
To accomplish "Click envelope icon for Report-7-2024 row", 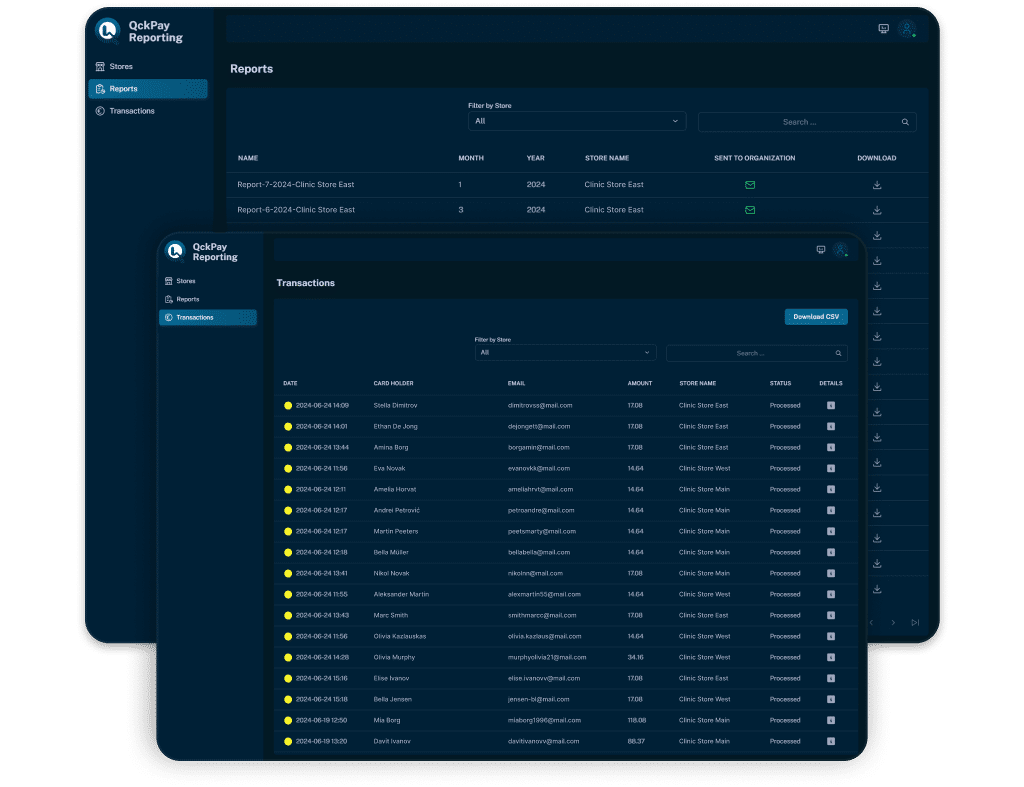I will pyautogui.click(x=750, y=185).
